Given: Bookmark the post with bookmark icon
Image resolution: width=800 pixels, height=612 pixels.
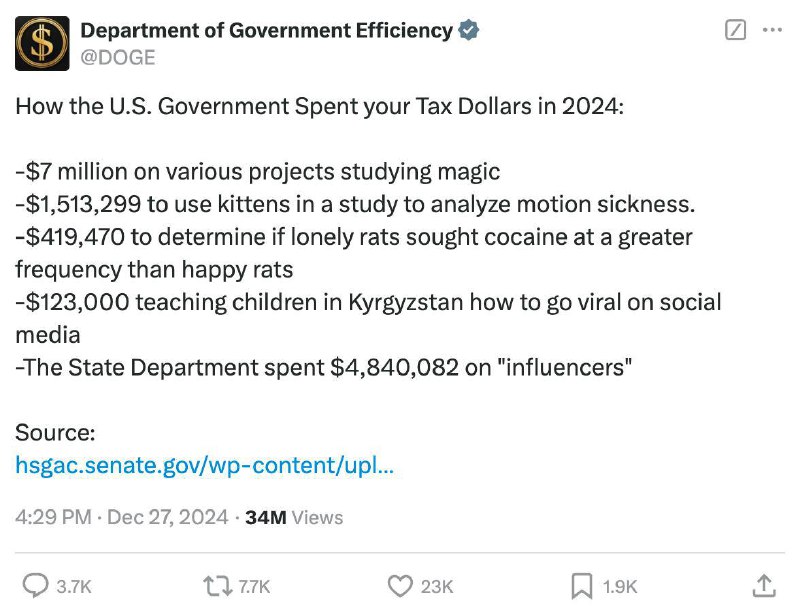Looking at the screenshot, I should tap(582, 586).
